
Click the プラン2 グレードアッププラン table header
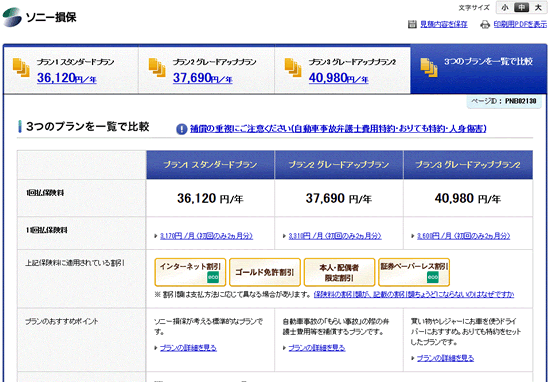click(339, 165)
